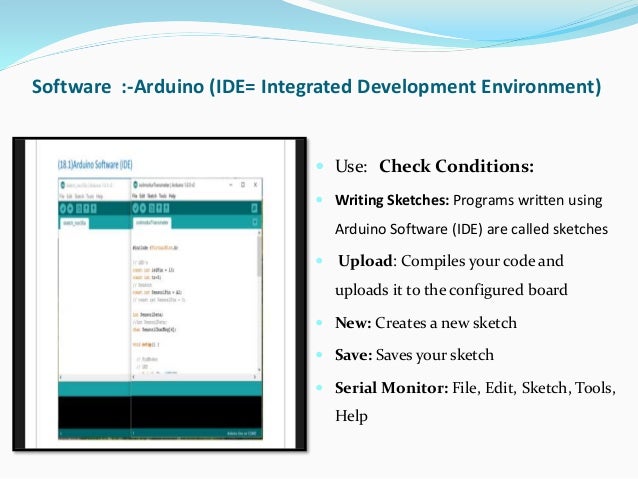Image resolution: width=638 pixels, height=479 pixels.
Task: Click the embedded Arduino IDE screenshot image
Action: tap(160, 294)
